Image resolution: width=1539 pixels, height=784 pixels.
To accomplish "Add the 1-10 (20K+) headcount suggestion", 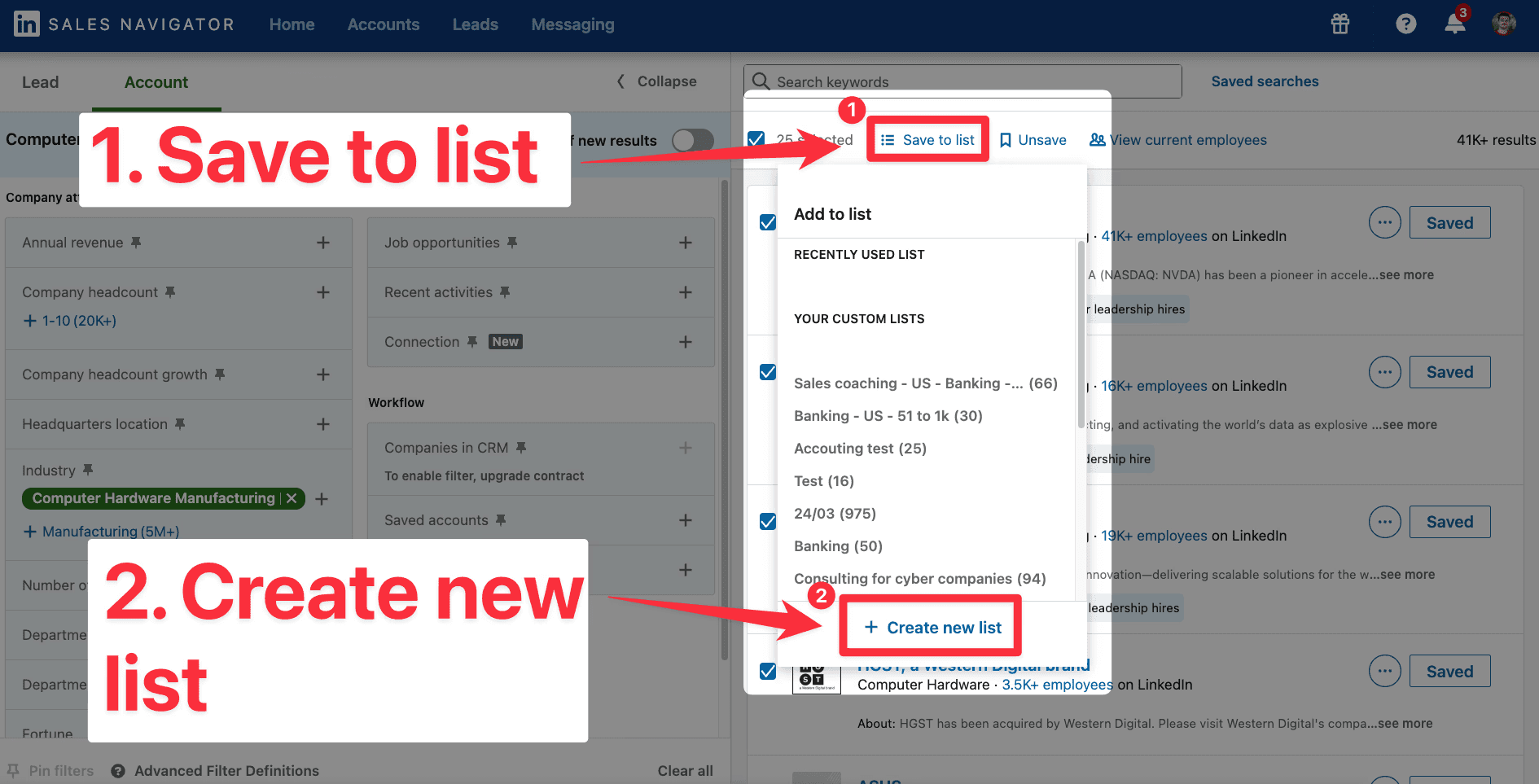I will point(70,321).
